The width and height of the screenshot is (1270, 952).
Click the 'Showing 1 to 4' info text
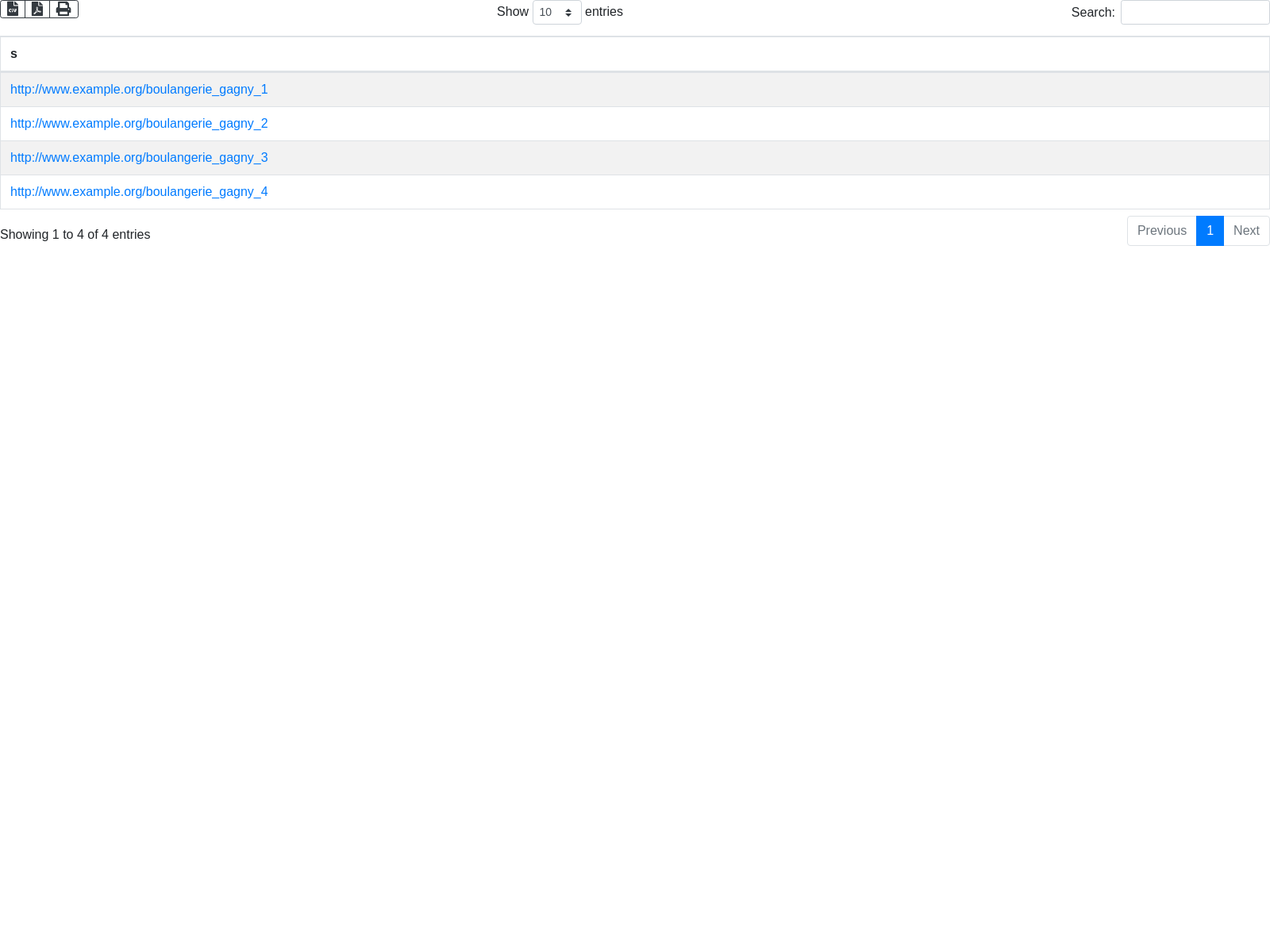click(75, 235)
